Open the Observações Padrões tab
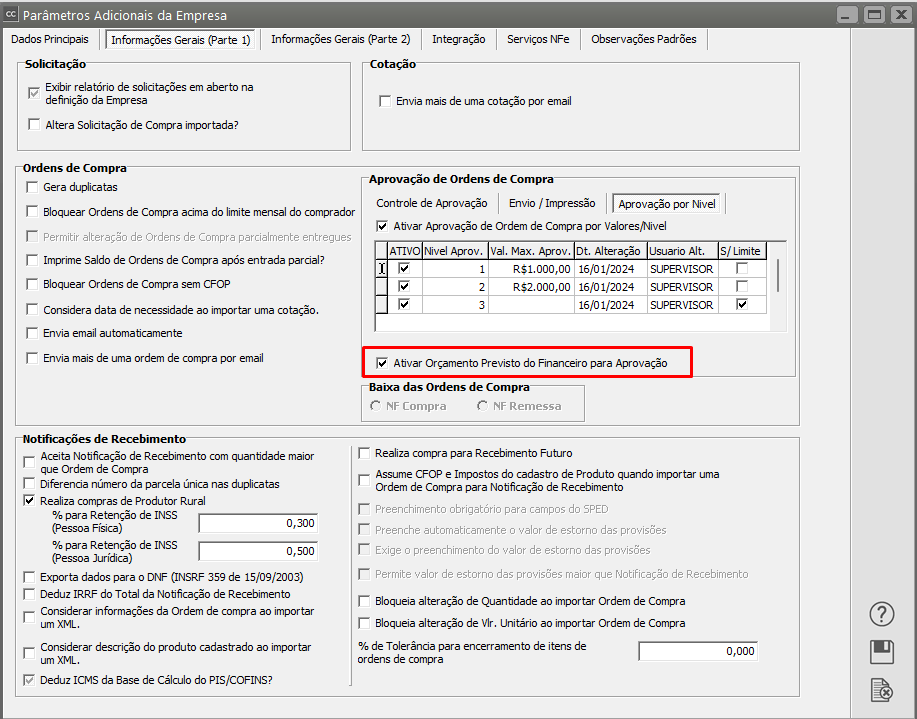The height and width of the screenshot is (719, 917). tap(644, 39)
